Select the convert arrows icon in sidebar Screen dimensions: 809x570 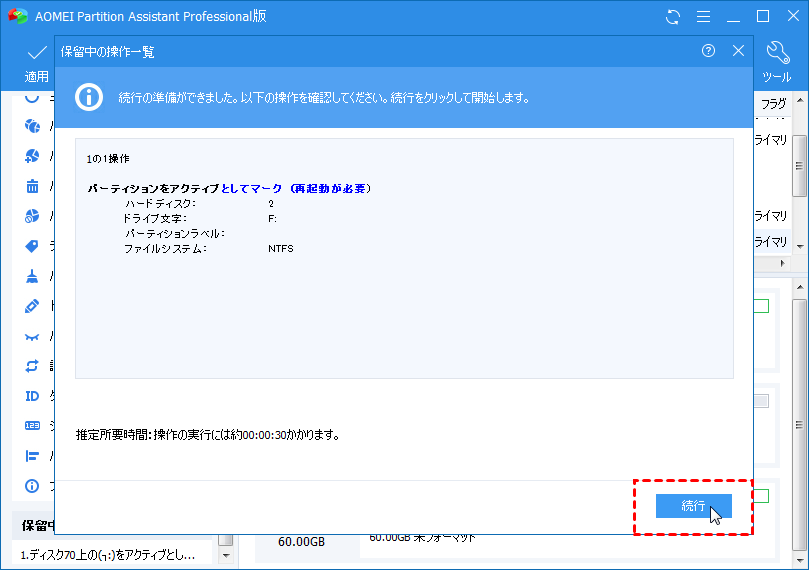pos(32,366)
